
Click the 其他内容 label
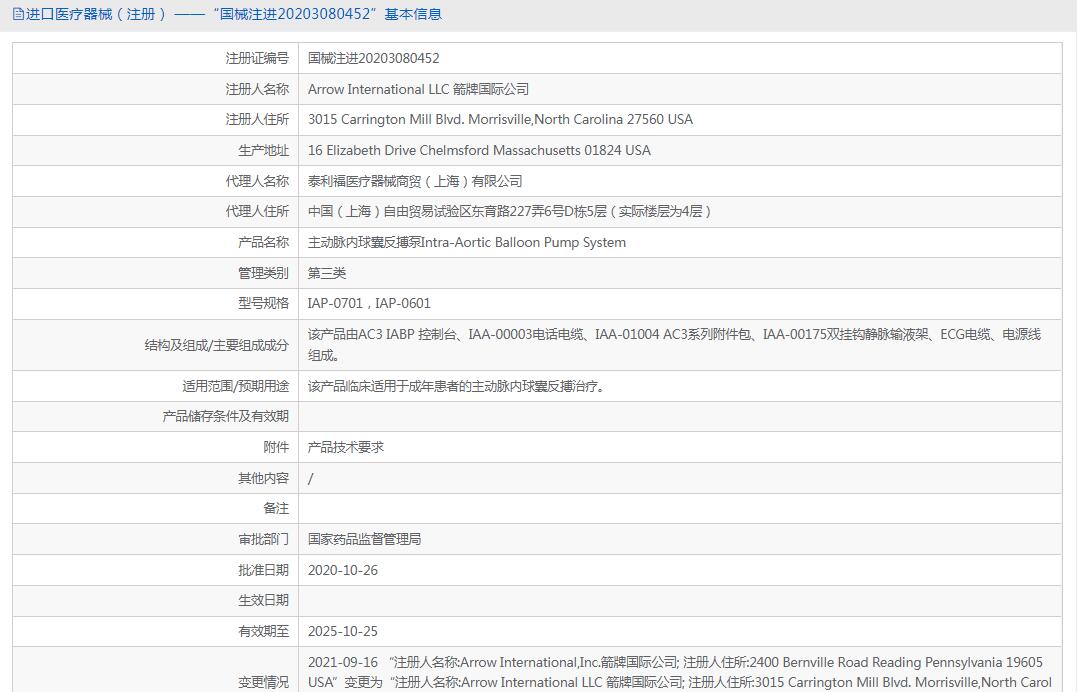pos(263,479)
